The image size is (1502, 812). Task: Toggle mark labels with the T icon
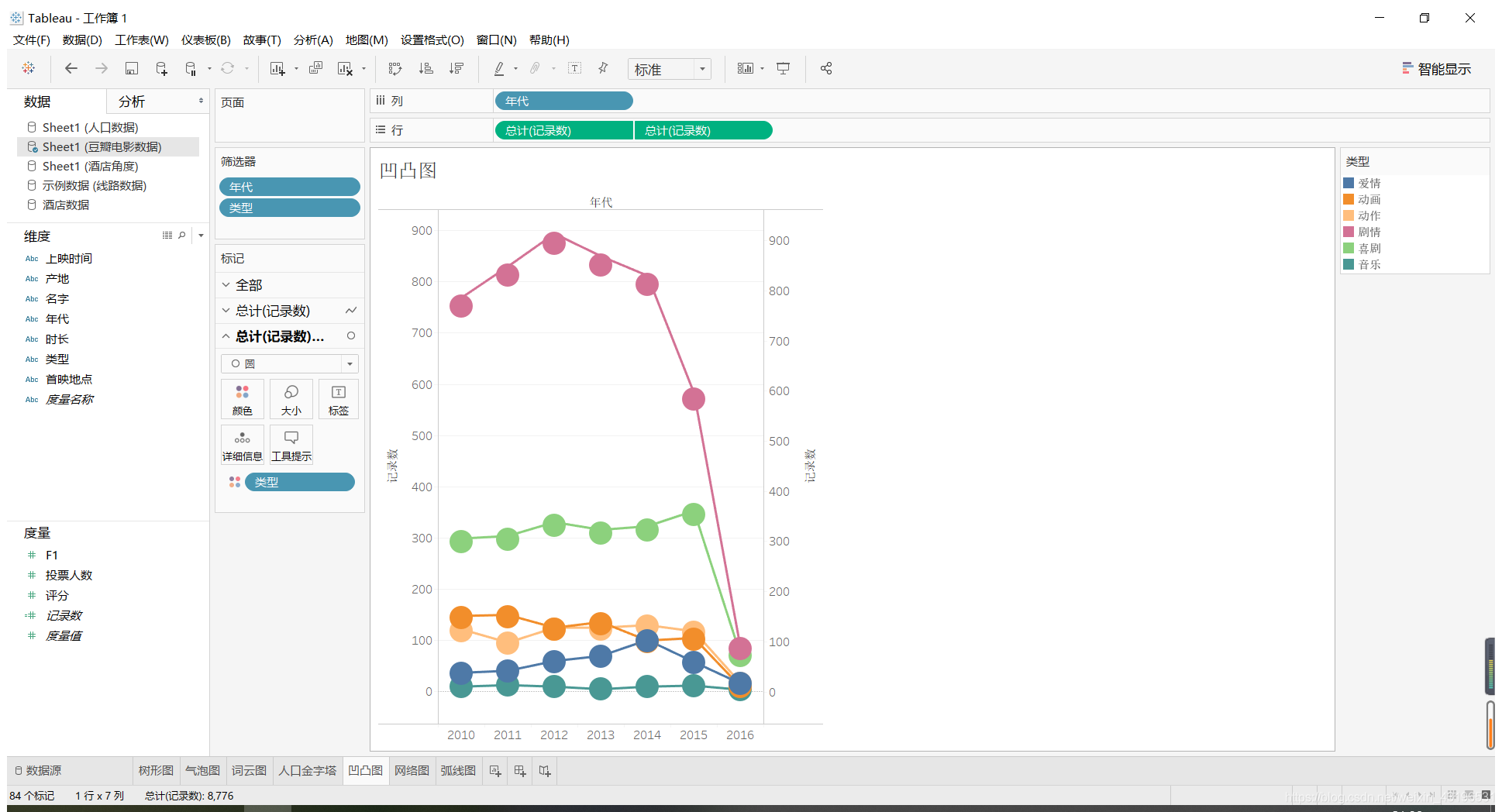(x=575, y=68)
